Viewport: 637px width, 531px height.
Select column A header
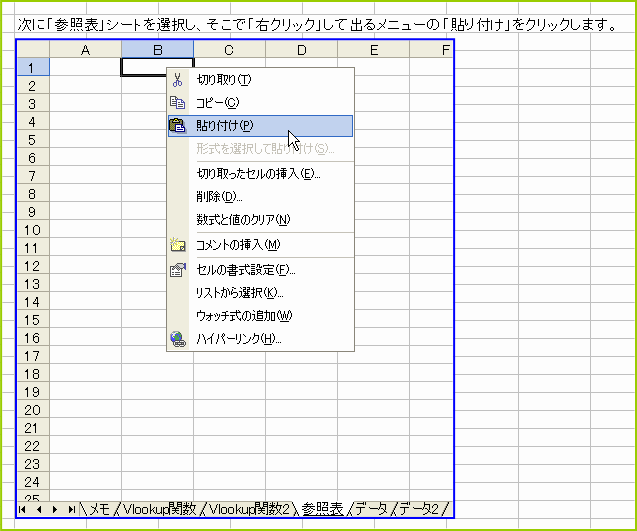pos(85,50)
